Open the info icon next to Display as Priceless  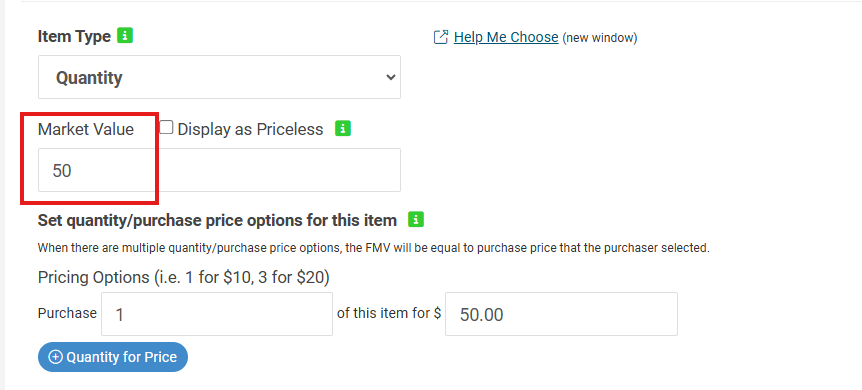coord(343,129)
